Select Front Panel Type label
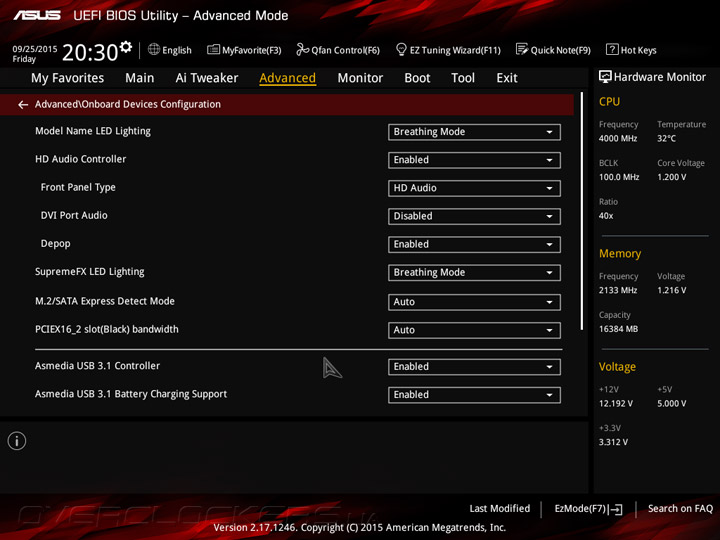Viewport: 720px width, 540px height. click(x=78, y=187)
